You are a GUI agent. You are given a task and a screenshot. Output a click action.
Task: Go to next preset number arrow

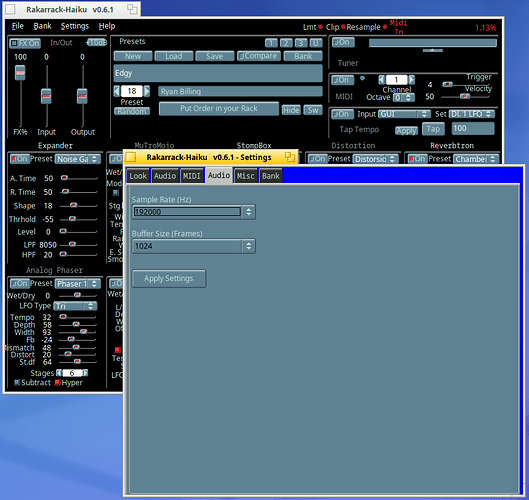click(146, 91)
